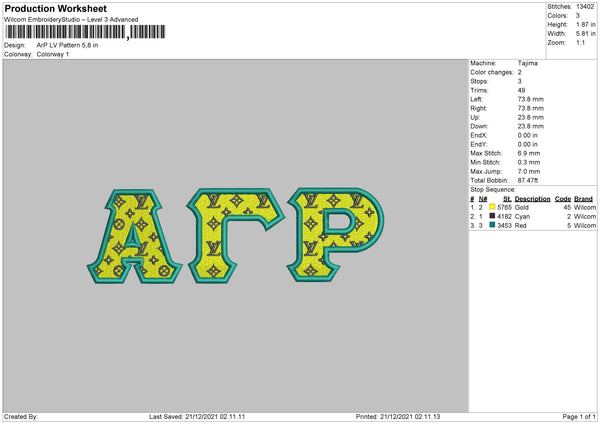Screen dimensions: 600x424
Task: Click the Colorway 1 value
Action: tap(53, 54)
